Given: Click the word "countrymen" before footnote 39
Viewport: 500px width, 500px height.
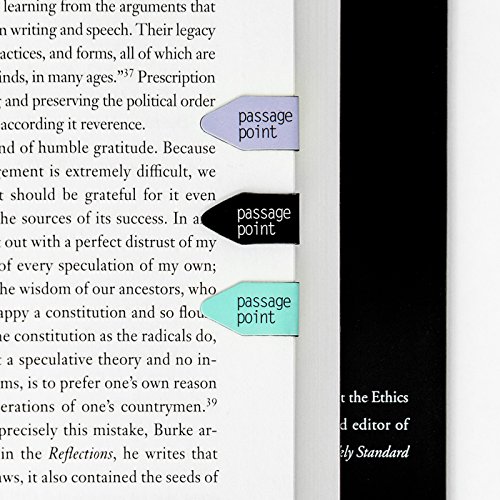Looking at the screenshot, I should point(162,407).
